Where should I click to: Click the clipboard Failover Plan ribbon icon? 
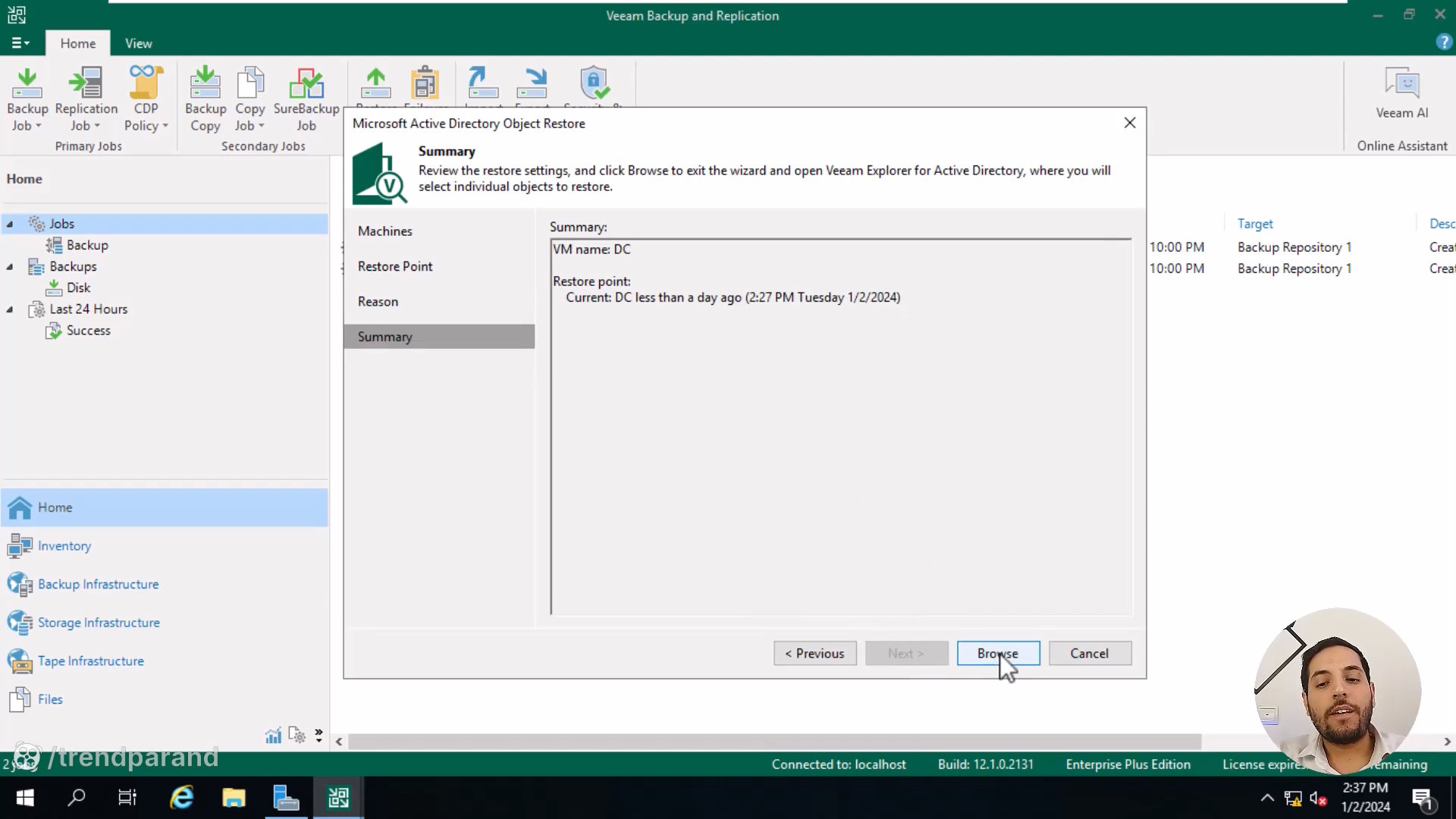point(425,83)
